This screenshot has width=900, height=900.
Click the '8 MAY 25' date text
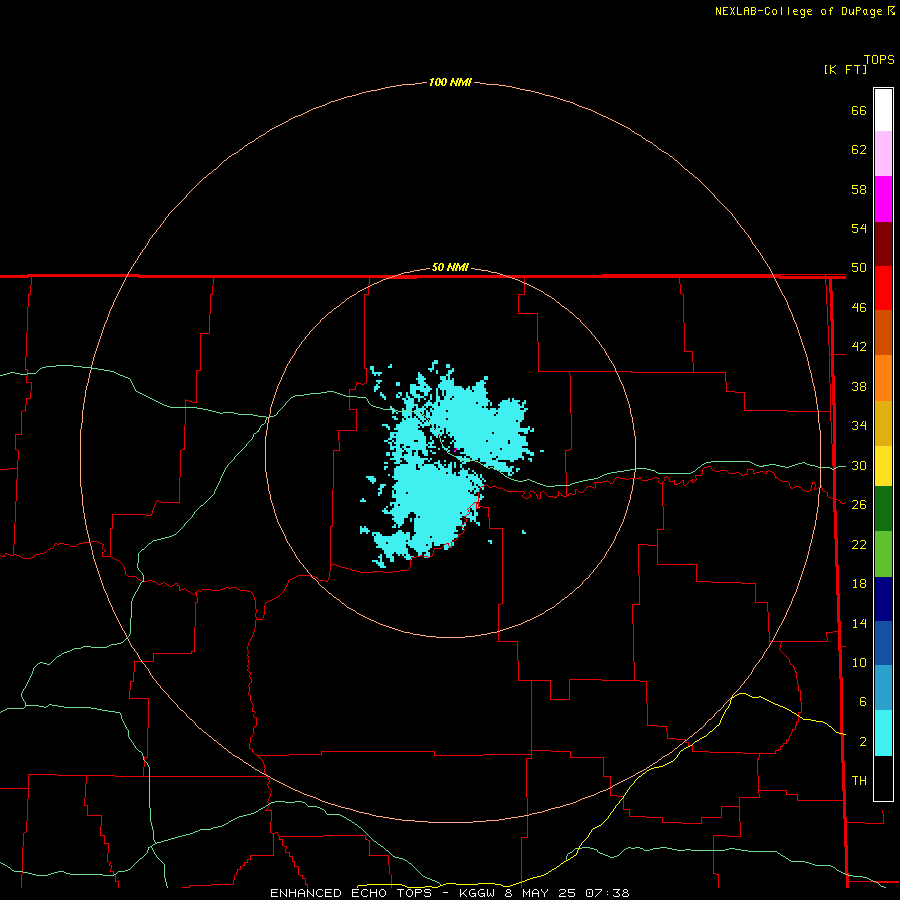click(540, 893)
